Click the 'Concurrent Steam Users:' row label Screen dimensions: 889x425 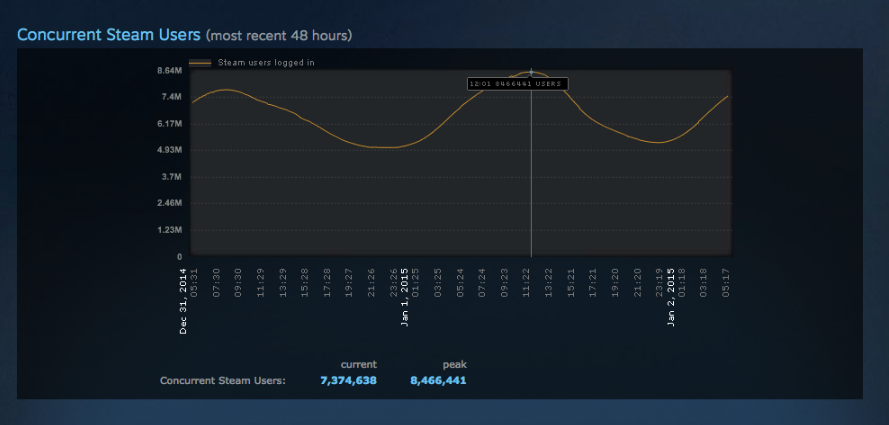[223, 380]
